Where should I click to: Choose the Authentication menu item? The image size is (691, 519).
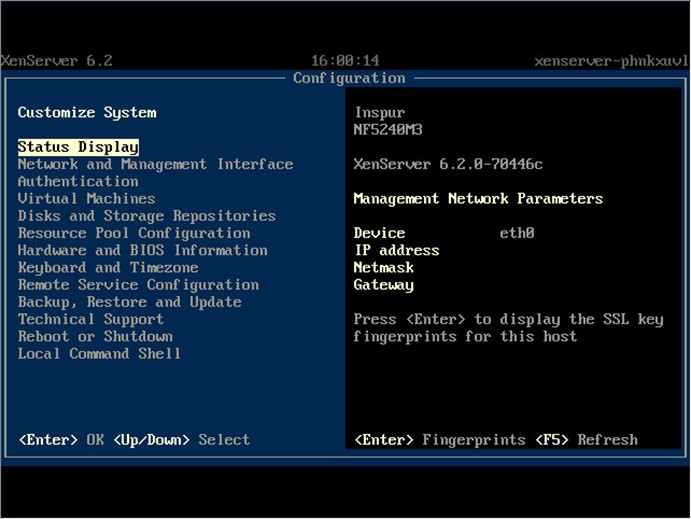click(78, 181)
